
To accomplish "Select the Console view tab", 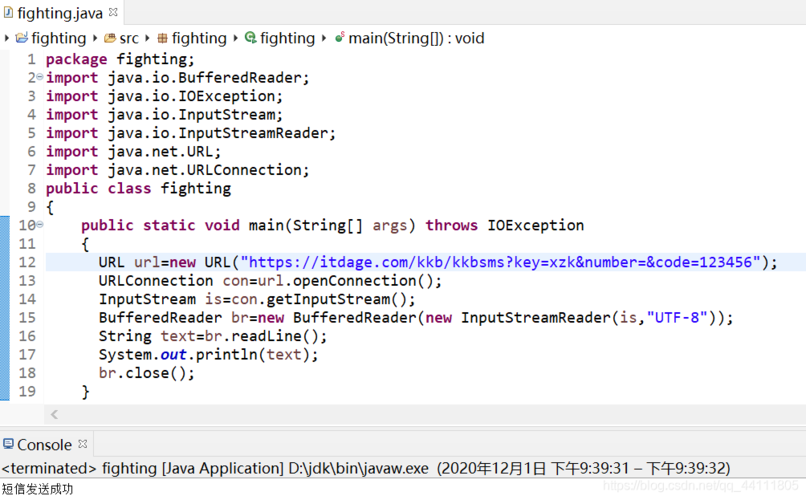I will click(x=45, y=445).
